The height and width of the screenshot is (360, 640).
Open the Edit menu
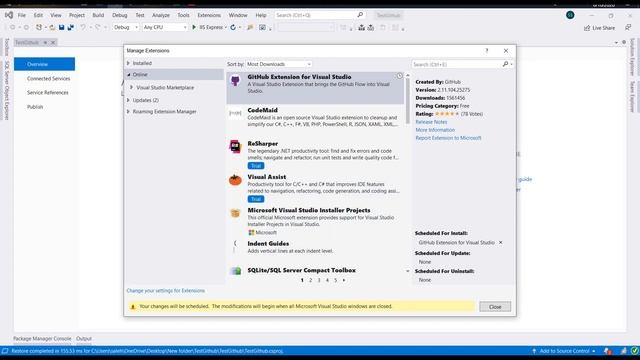pyautogui.click(x=38, y=15)
